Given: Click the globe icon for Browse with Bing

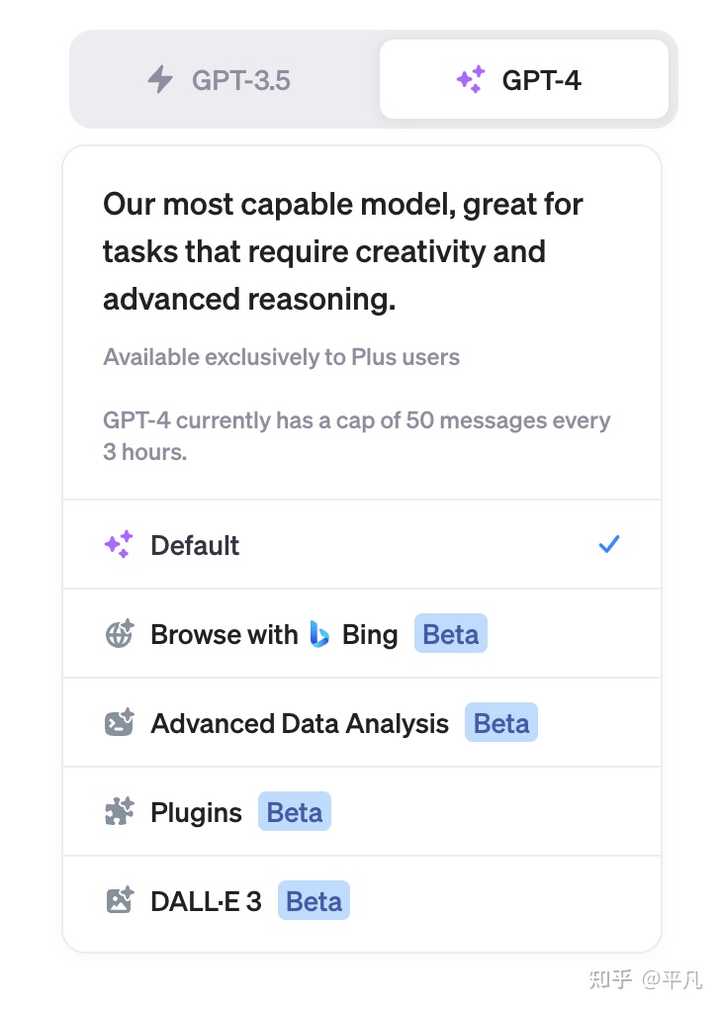Looking at the screenshot, I should tap(118, 634).
